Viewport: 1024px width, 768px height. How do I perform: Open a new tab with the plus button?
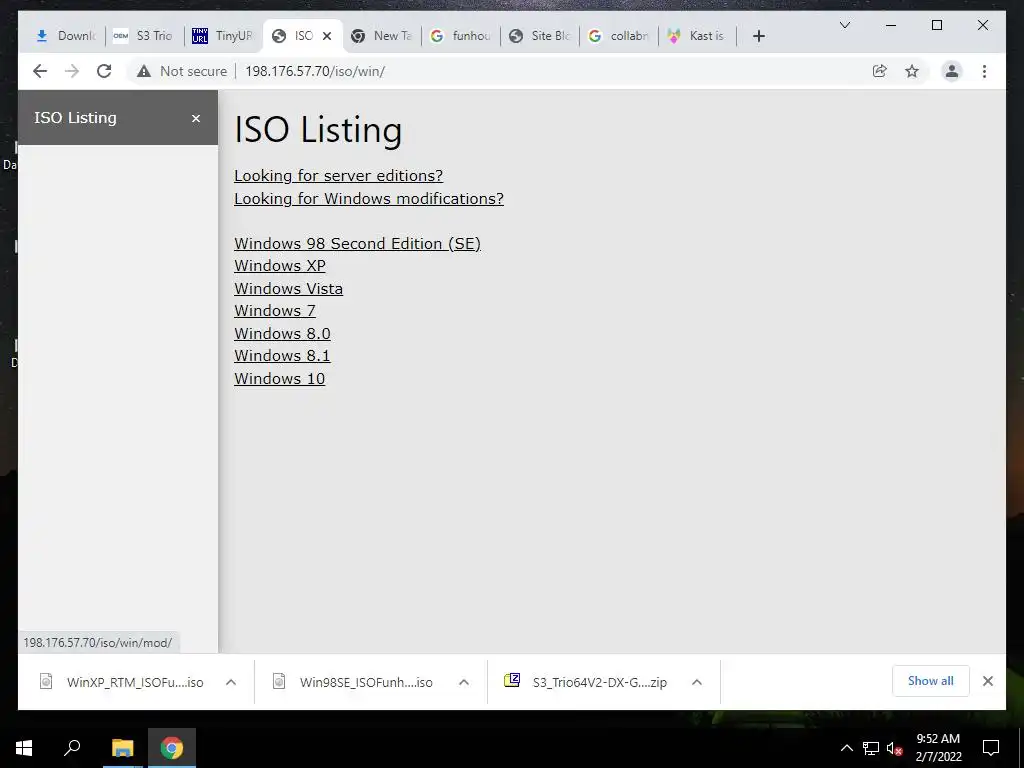click(x=758, y=36)
